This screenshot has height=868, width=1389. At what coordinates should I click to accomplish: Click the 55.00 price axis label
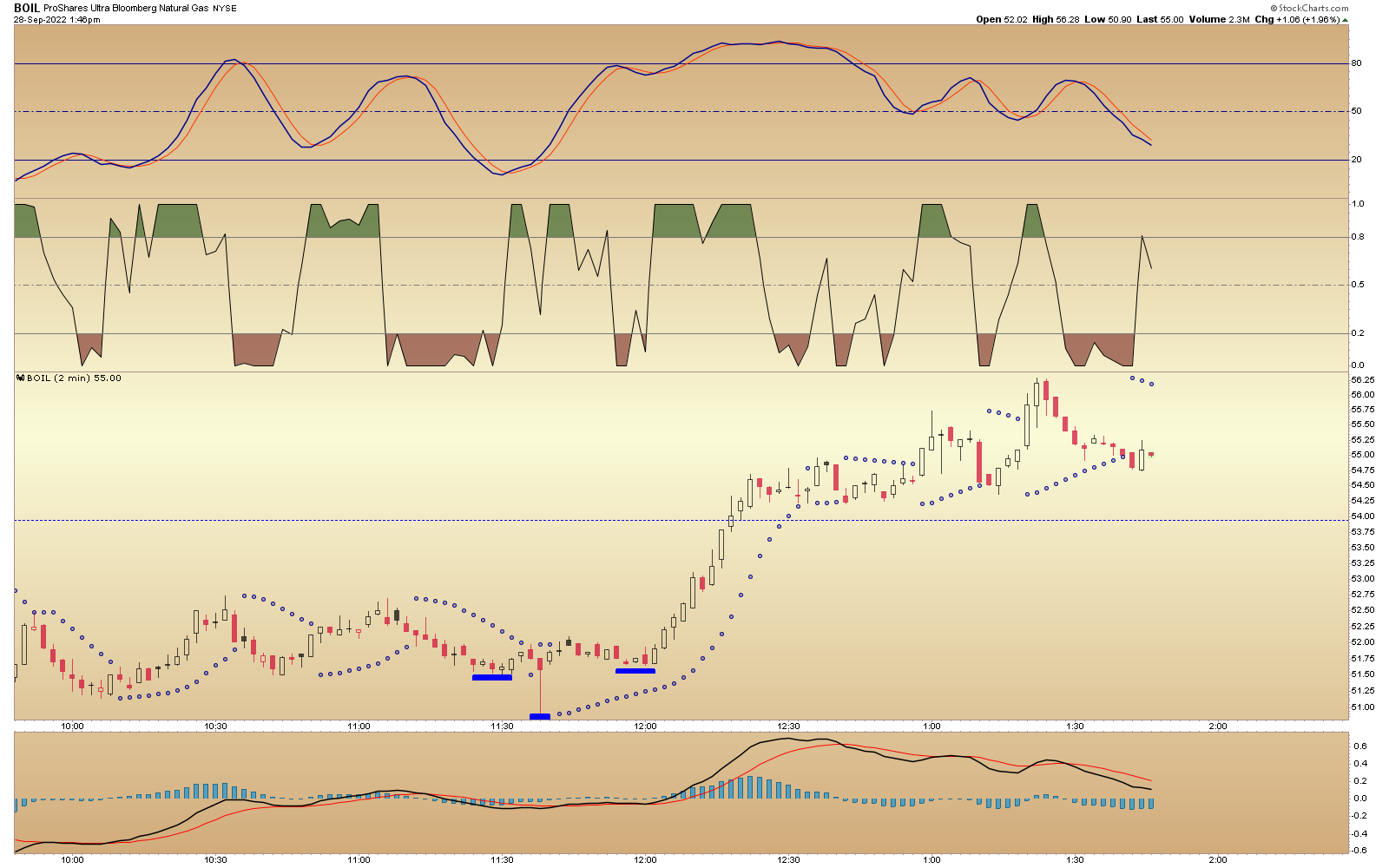pos(1363,454)
